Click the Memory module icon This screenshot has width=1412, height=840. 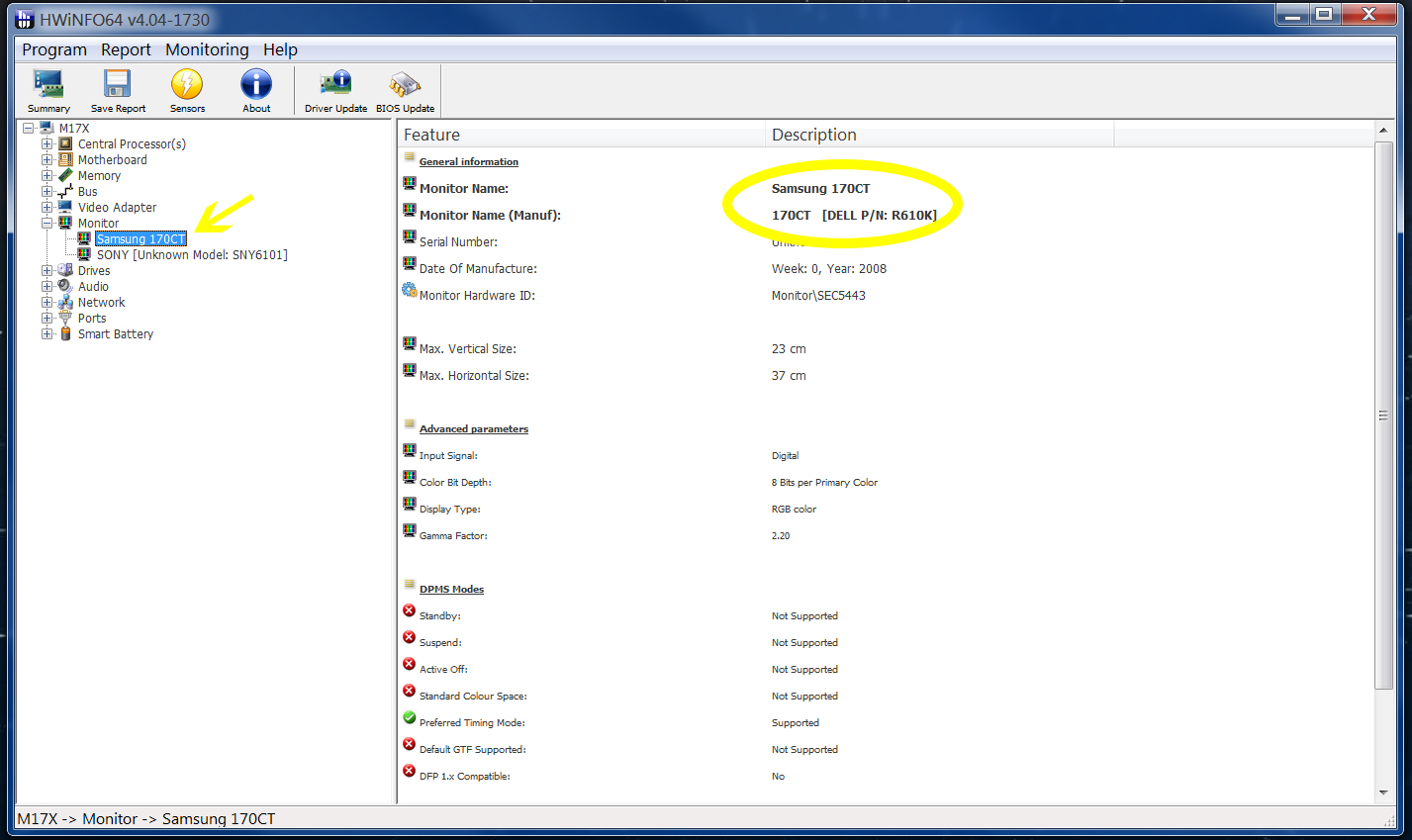(x=66, y=175)
